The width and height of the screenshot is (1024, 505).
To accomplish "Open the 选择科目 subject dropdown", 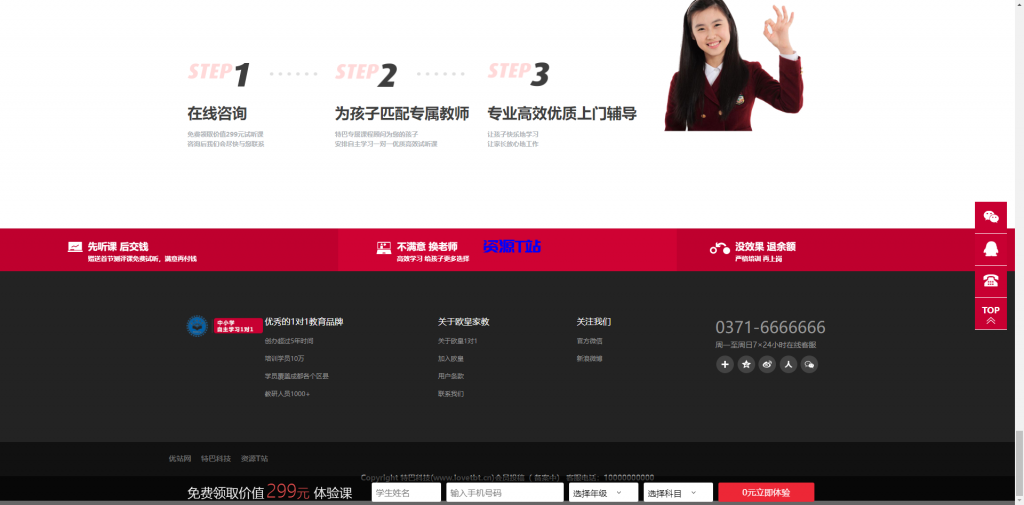I will (x=679, y=493).
